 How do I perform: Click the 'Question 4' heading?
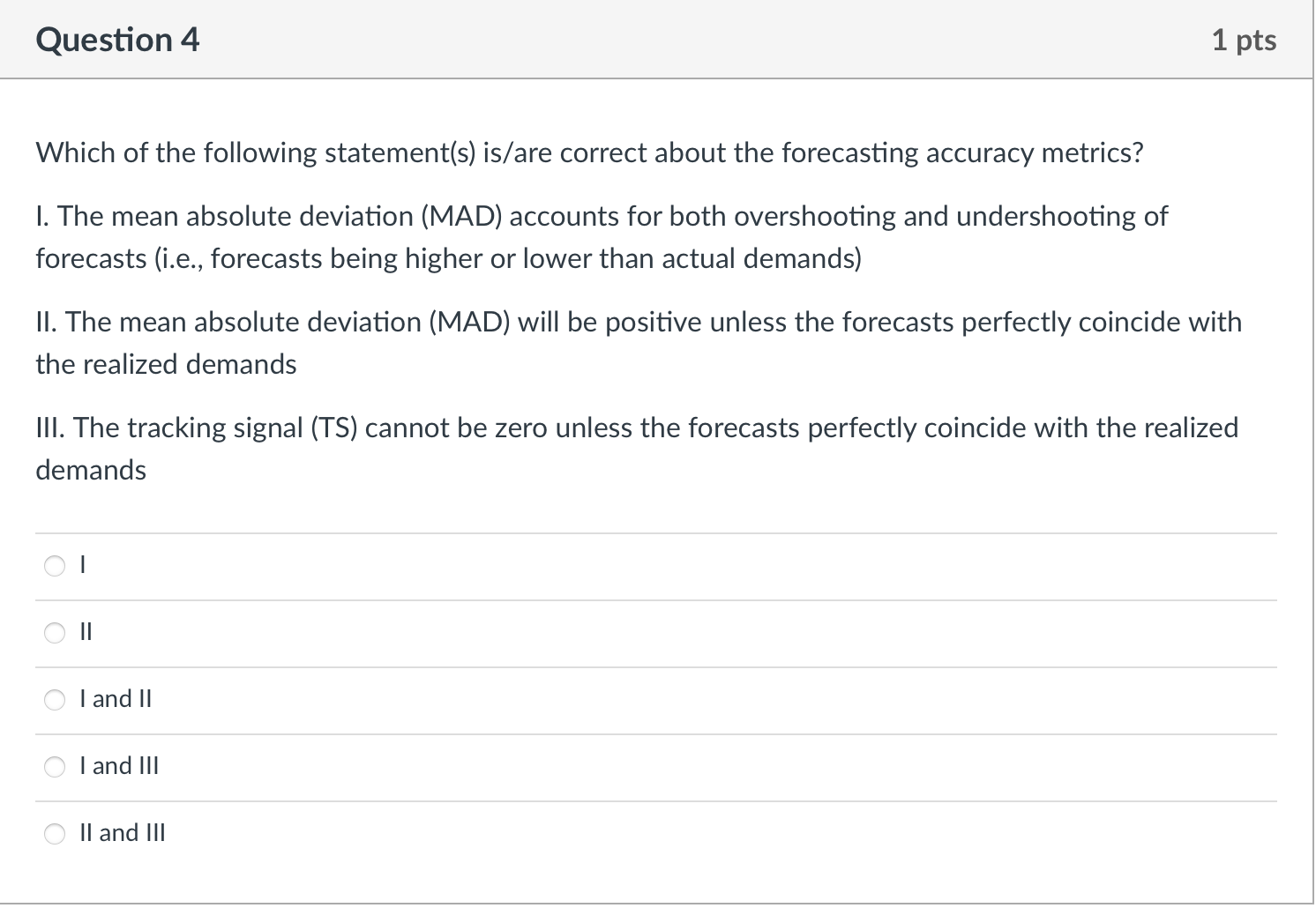point(118,40)
